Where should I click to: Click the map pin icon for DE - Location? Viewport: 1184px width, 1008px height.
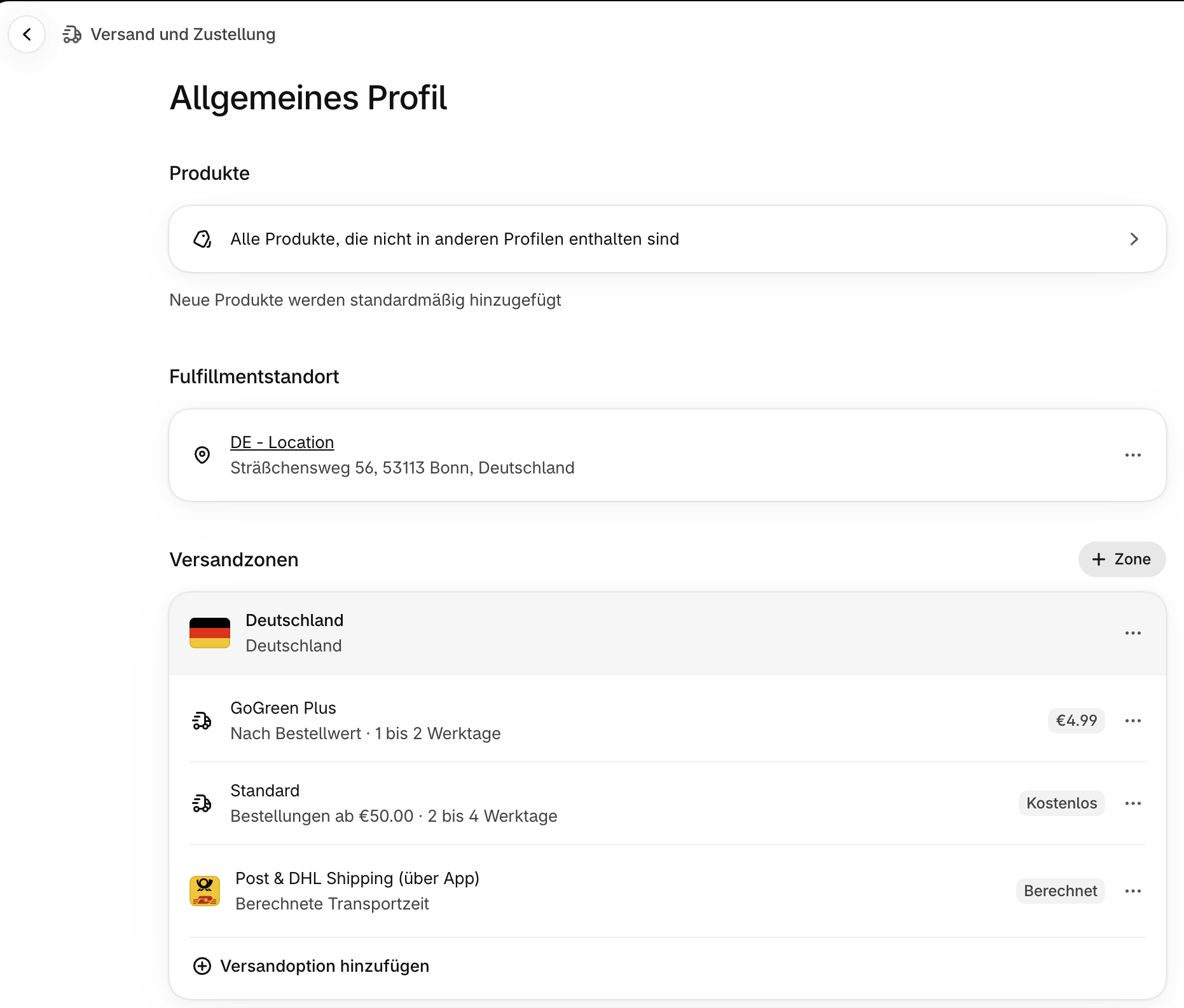tap(202, 455)
